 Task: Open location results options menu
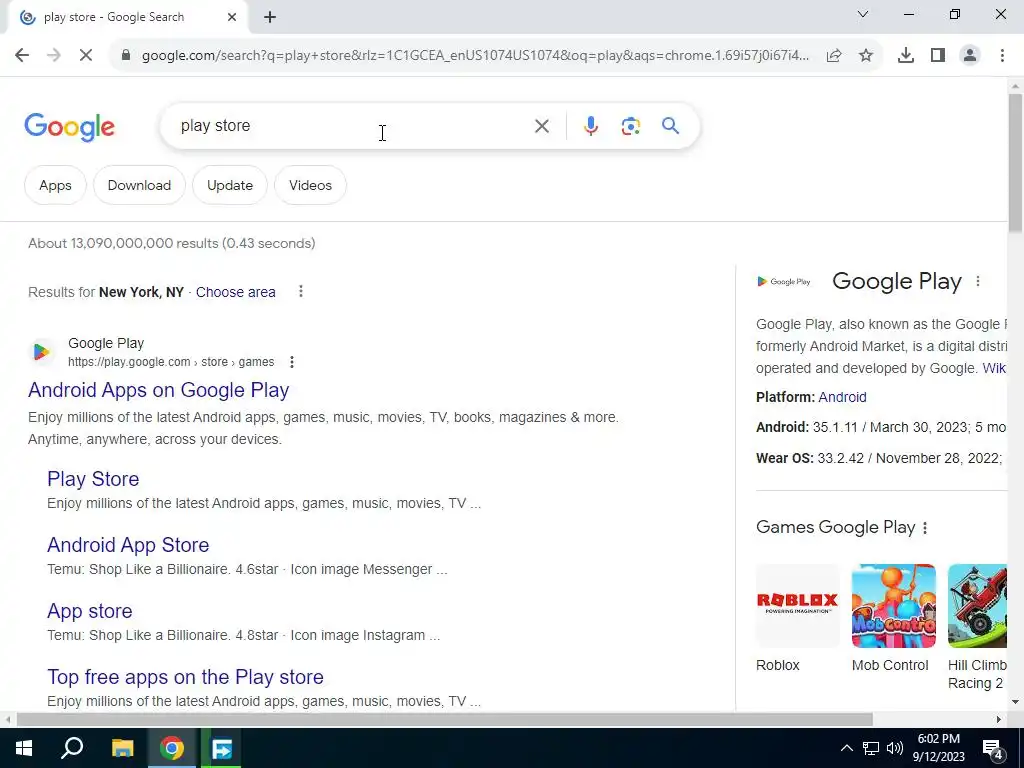click(x=300, y=291)
